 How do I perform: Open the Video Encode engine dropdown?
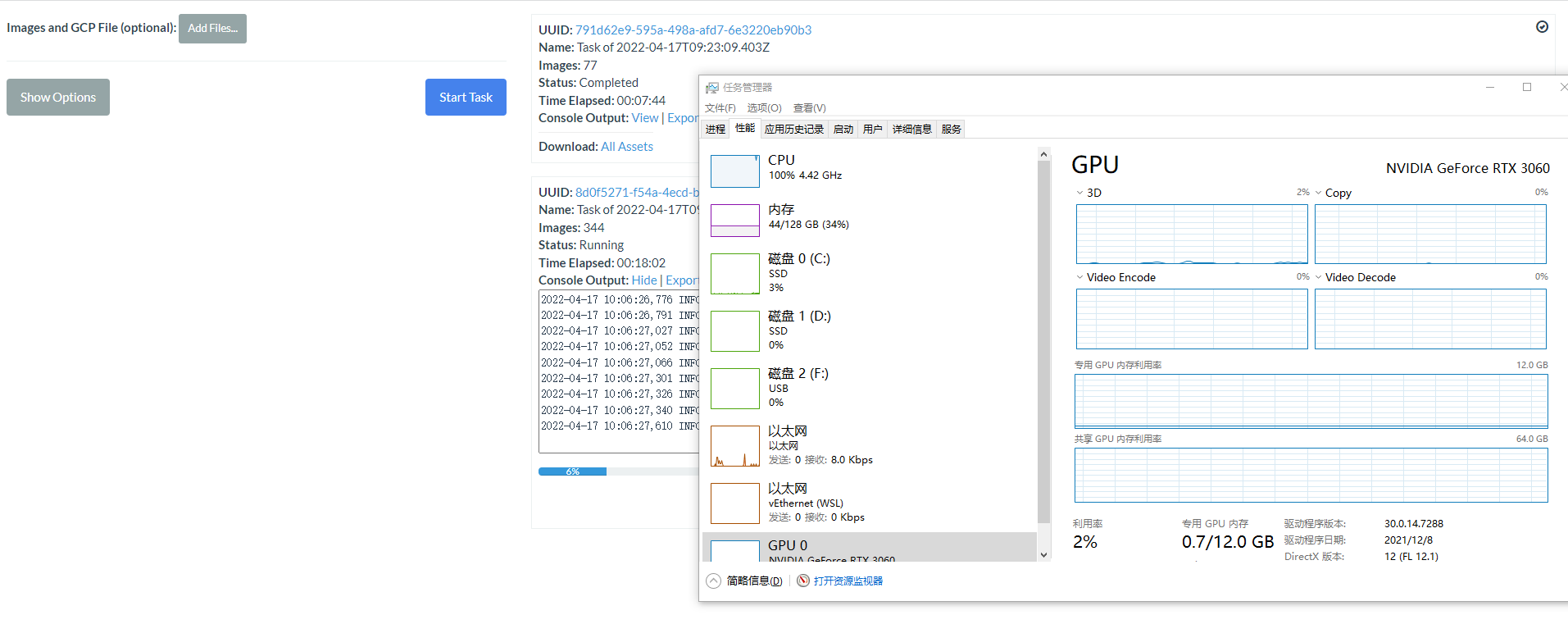click(x=1080, y=277)
